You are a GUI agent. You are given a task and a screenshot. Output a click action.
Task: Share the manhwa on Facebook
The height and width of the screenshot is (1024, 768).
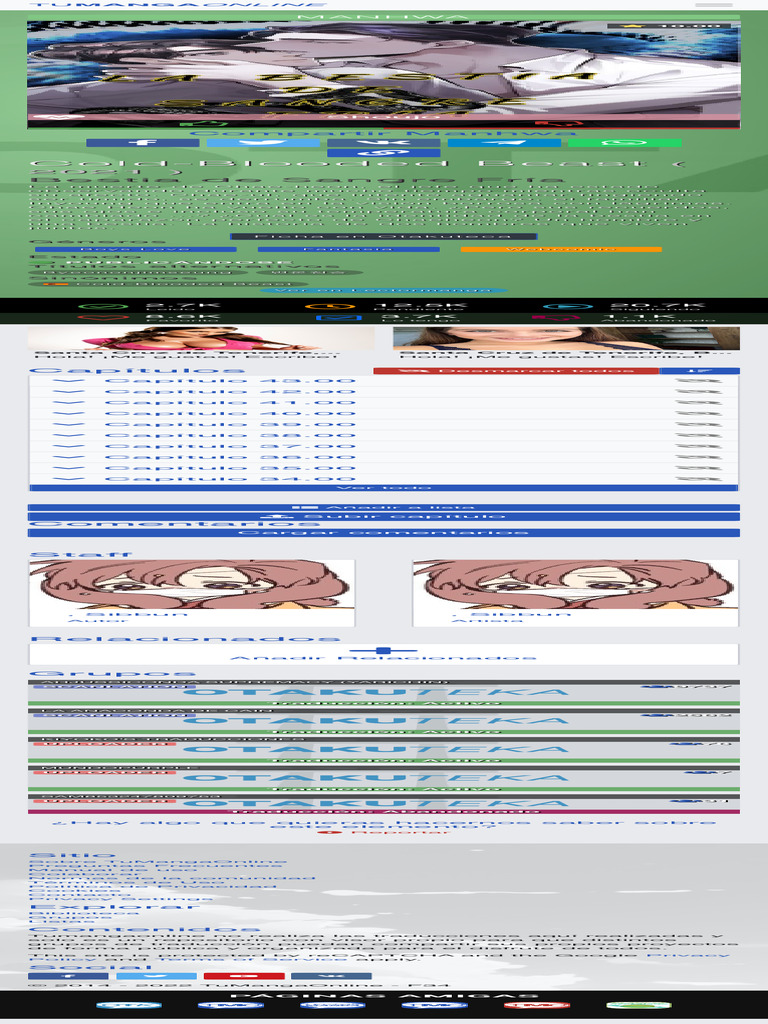point(142,143)
